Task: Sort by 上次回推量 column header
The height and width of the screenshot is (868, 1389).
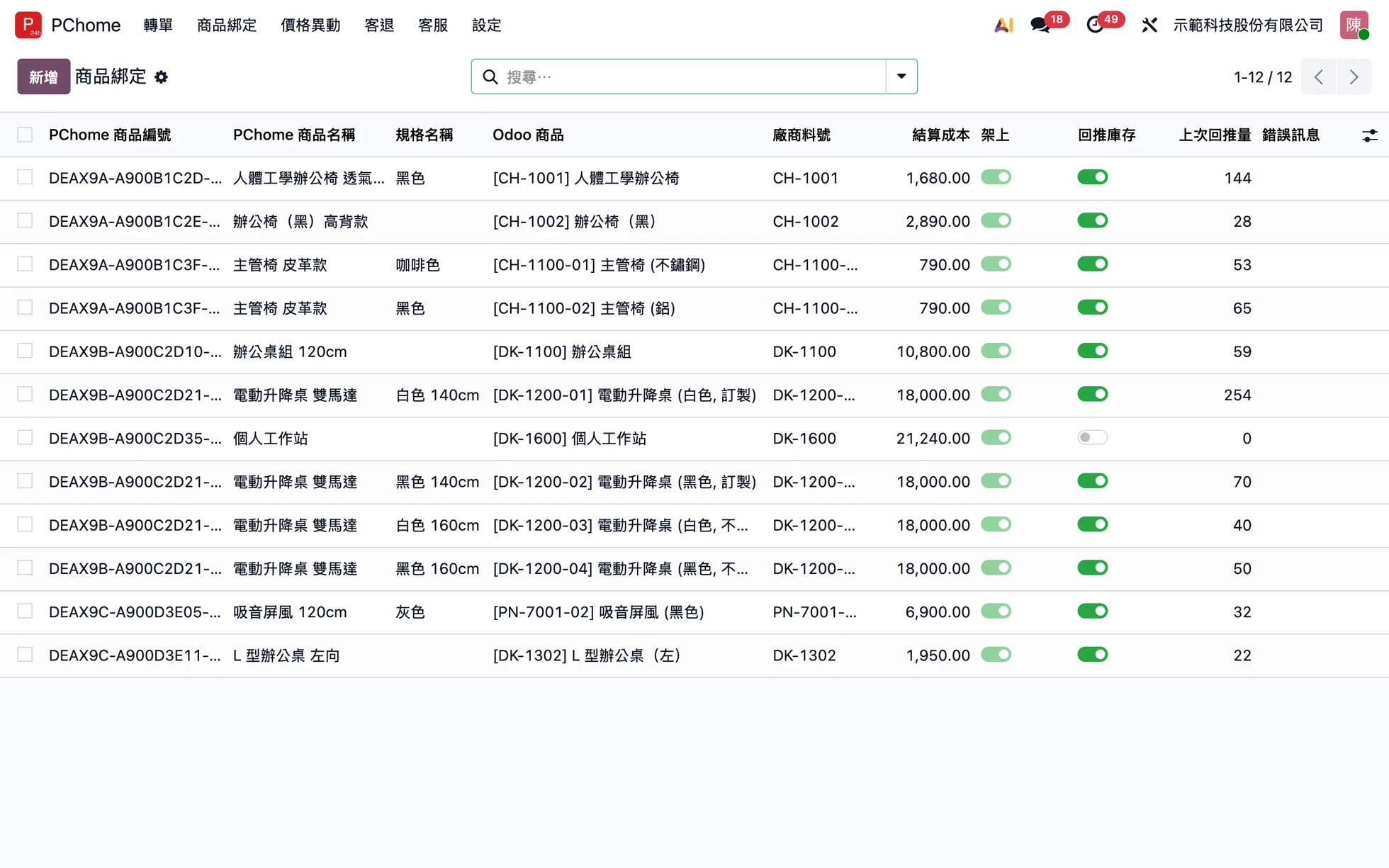Action: pos(1215,135)
